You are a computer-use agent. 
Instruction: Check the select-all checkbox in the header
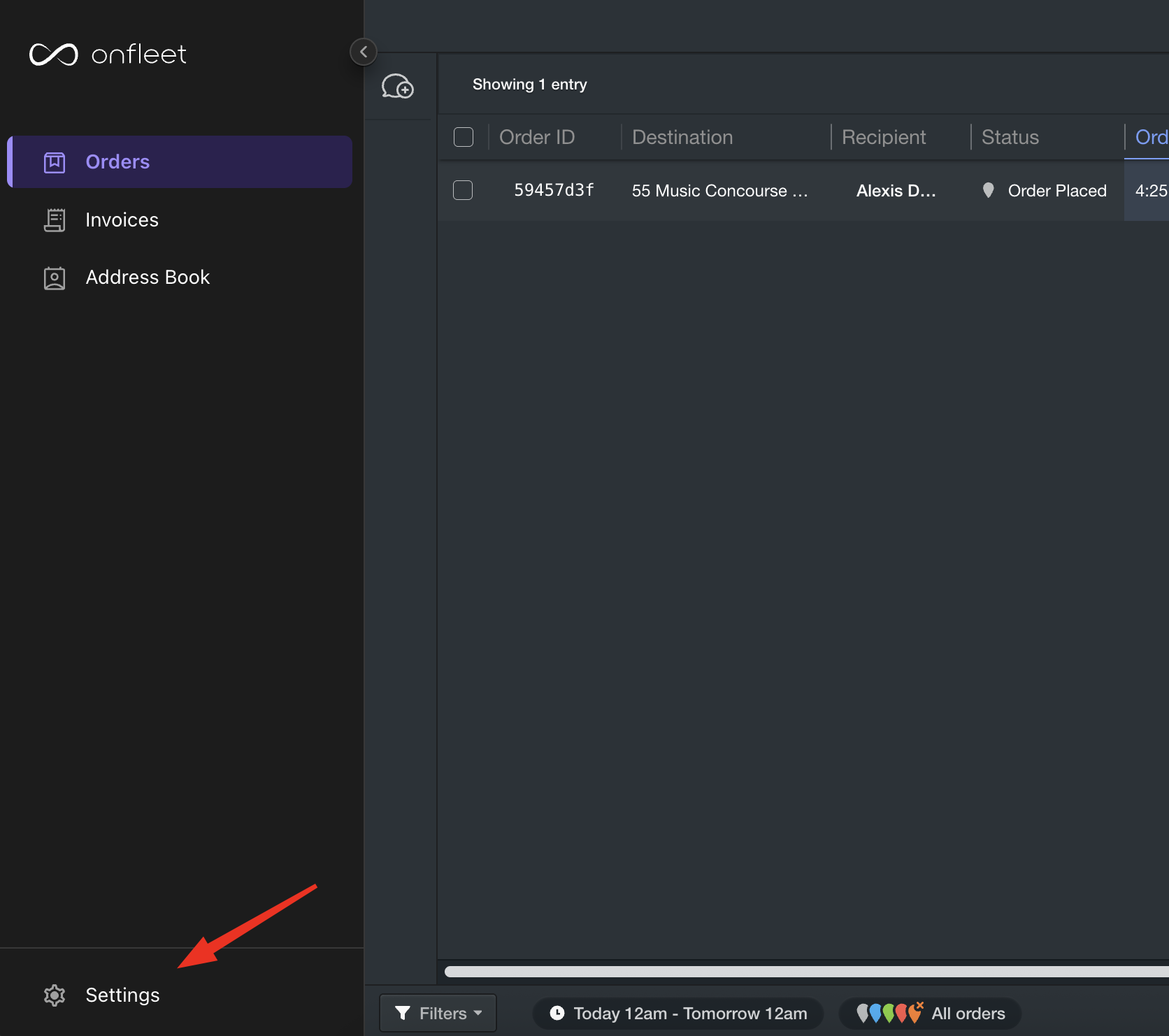point(464,137)
